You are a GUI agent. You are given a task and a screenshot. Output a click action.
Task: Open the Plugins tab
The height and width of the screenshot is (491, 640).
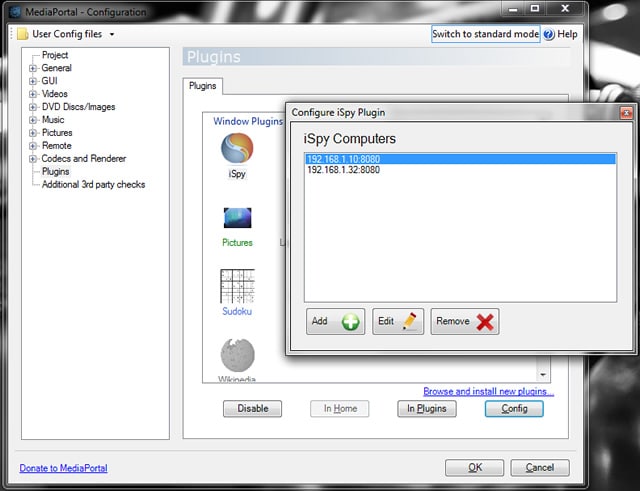click(x=202, y=86)
